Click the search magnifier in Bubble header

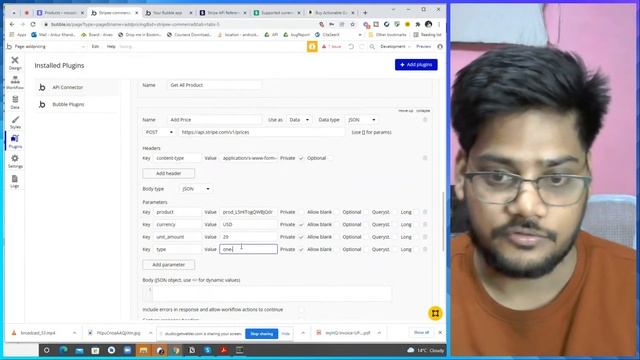[x=372, y=47]
